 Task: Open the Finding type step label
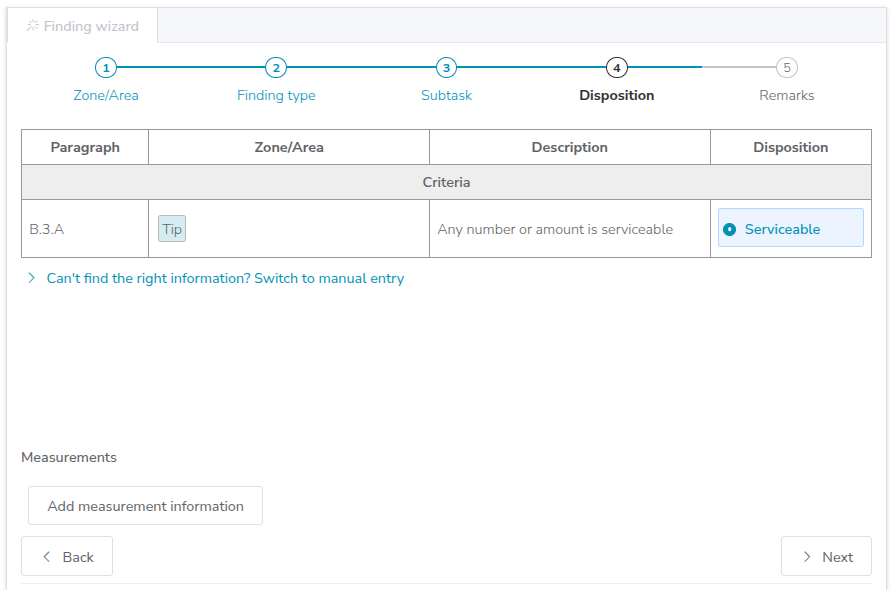coord(276,96)
